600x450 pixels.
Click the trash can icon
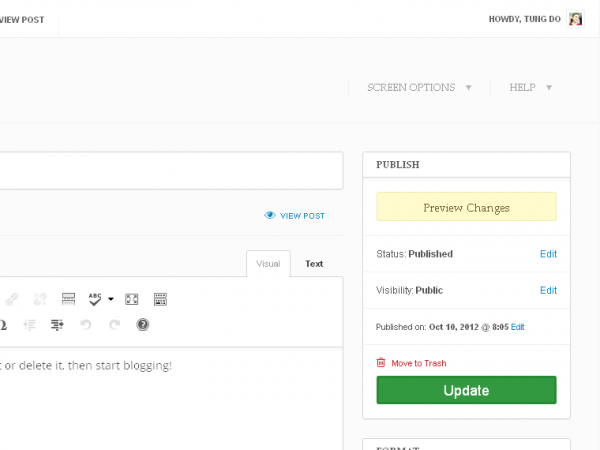(381, 362)
